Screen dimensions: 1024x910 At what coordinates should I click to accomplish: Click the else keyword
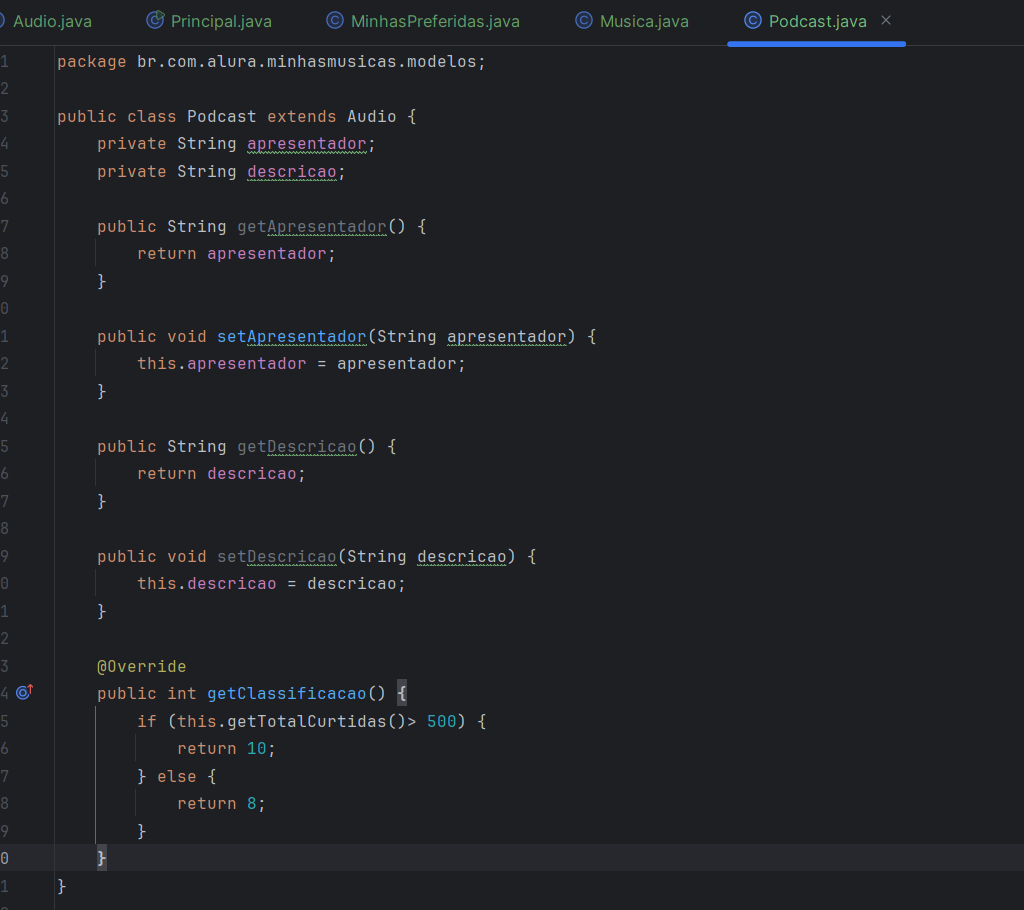176,776
